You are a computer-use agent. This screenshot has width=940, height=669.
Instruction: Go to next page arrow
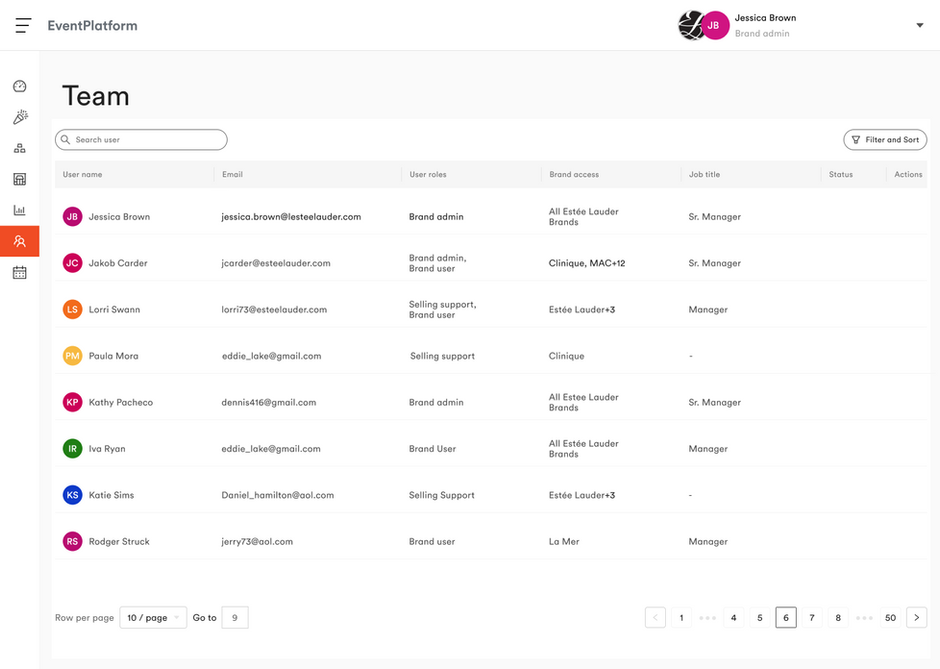click(916, 618)
